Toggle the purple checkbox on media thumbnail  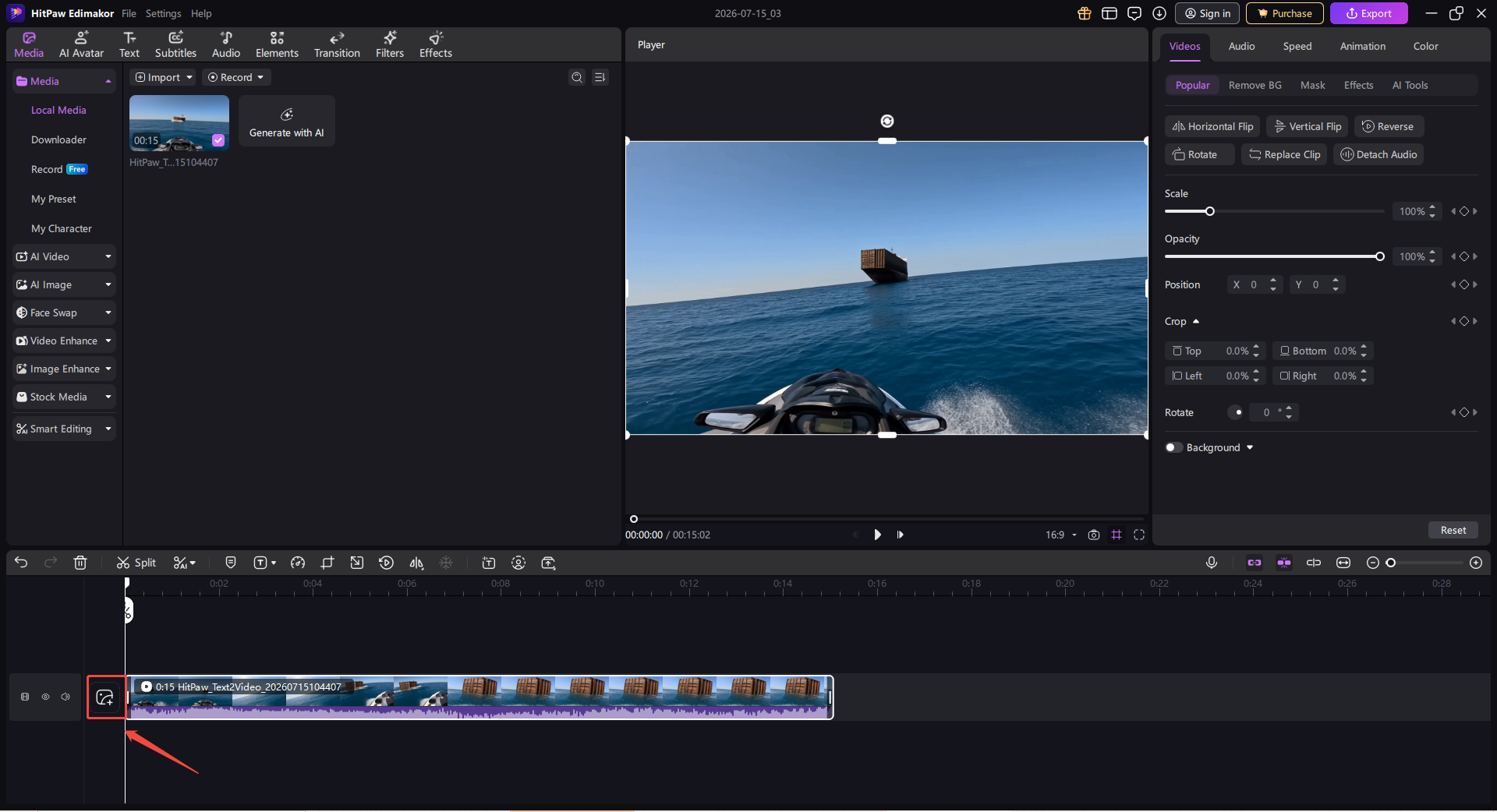click(x=218, y=140)
